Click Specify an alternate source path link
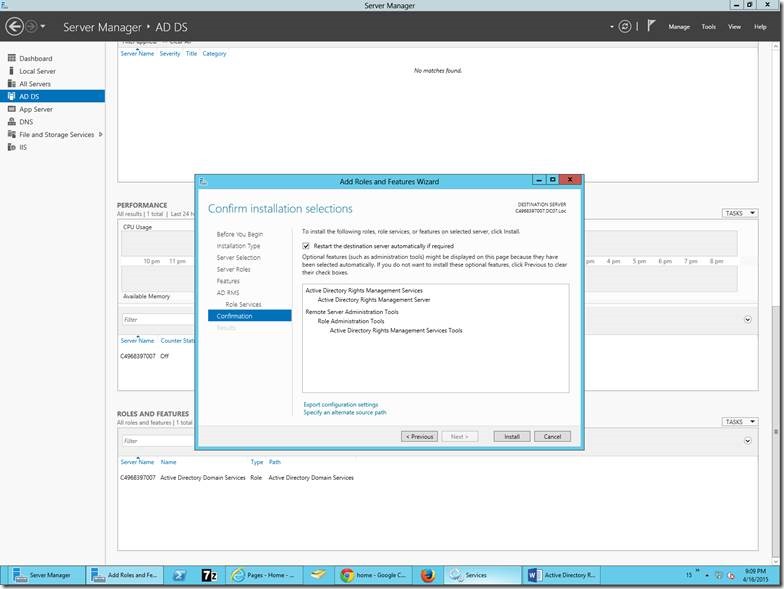The image size is (784, 589). tap(344, 412)
